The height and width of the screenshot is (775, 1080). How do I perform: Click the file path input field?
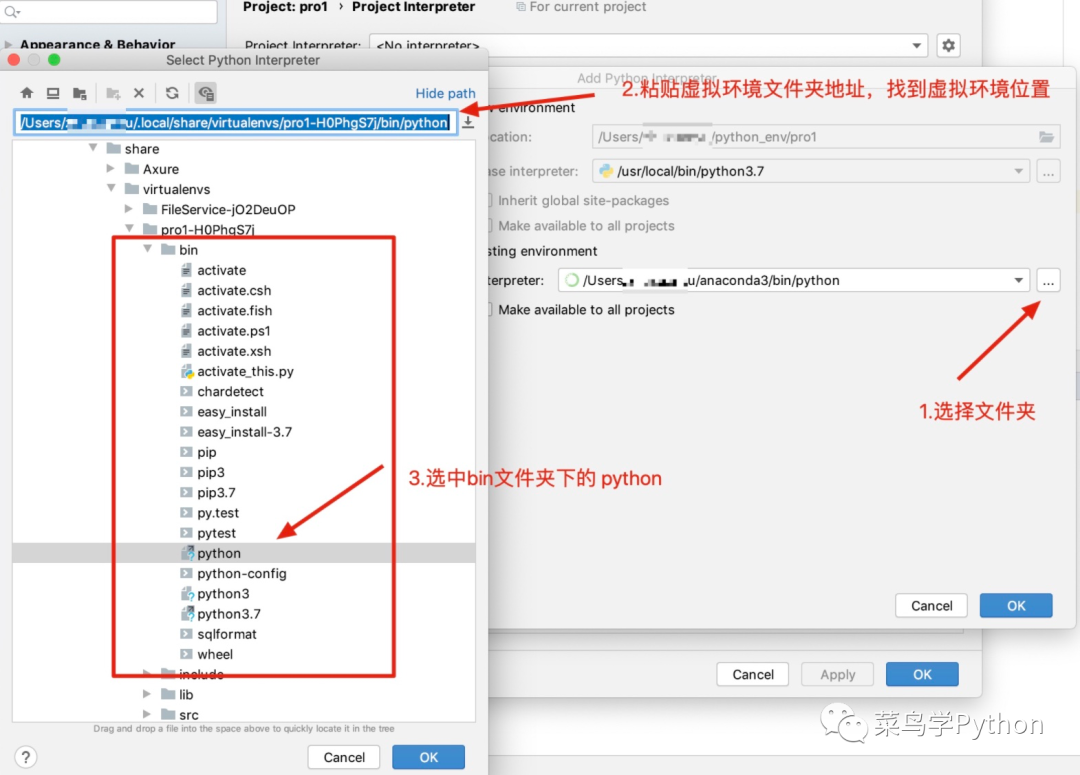click(236, 123)
